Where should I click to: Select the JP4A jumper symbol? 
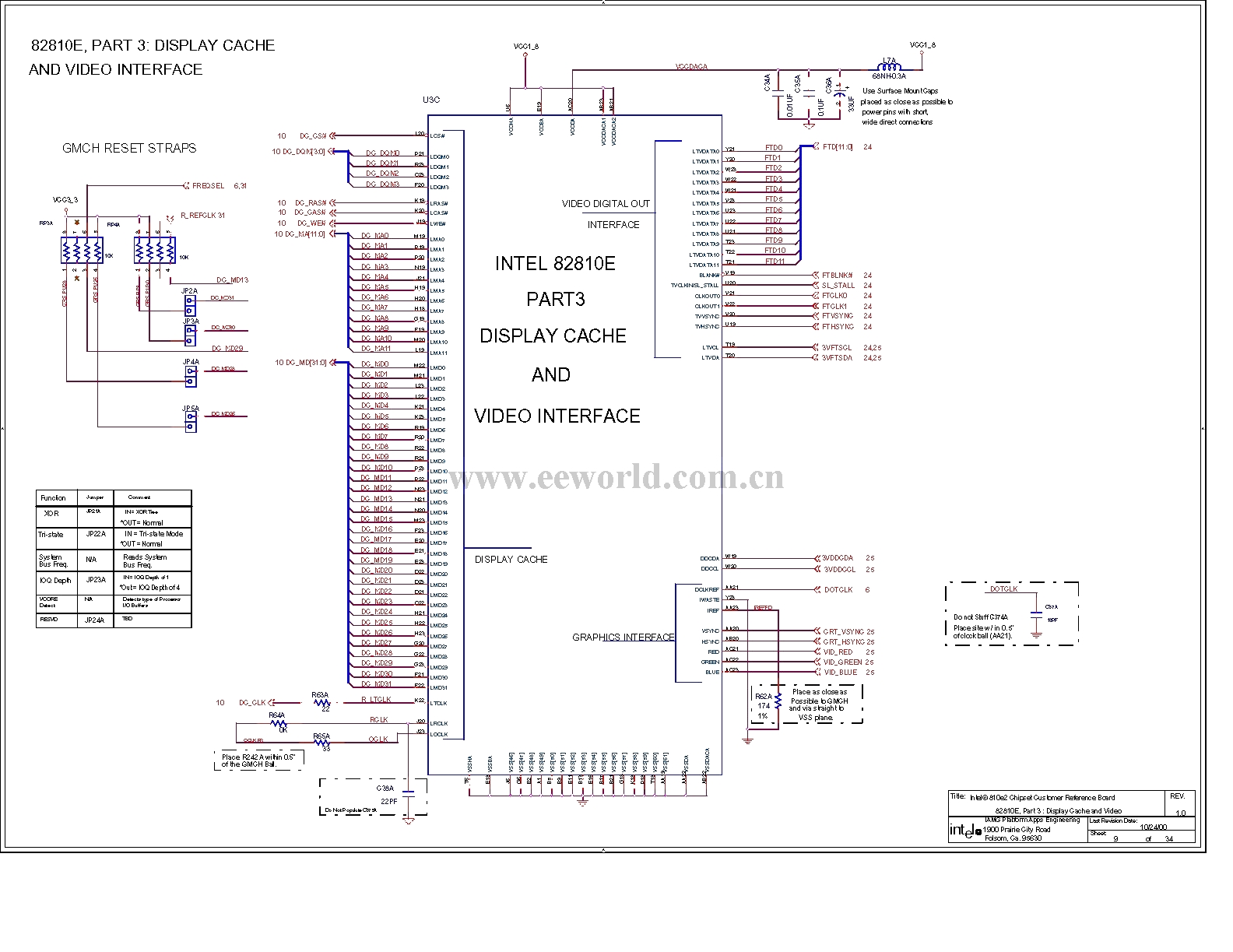(191, 376)
